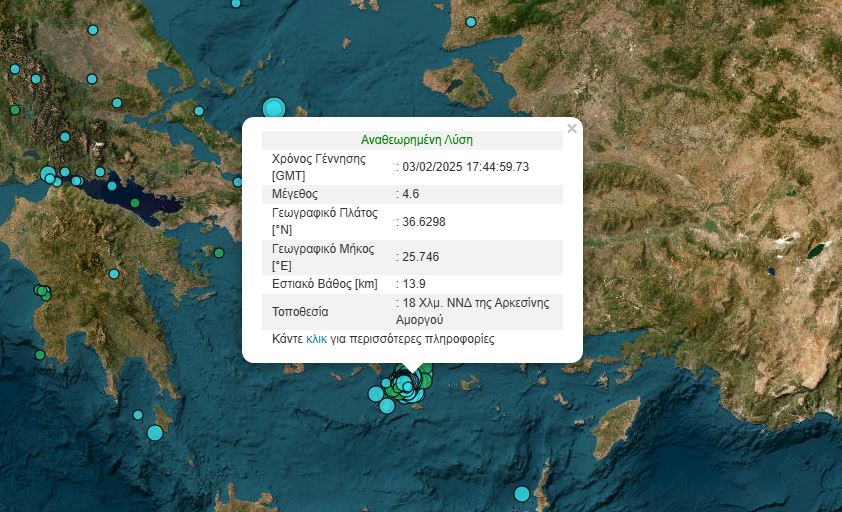
Task: Click the large cyan marker beside Kythira island
Action: click(x=155, y=433)
